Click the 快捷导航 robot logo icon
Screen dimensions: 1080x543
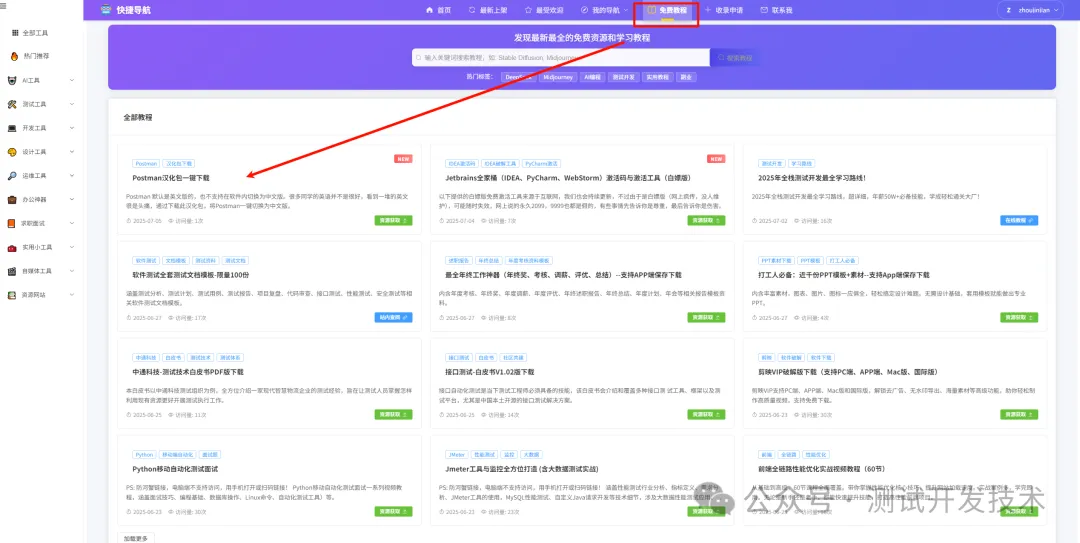pyautogui.click(x=105, y=10)
